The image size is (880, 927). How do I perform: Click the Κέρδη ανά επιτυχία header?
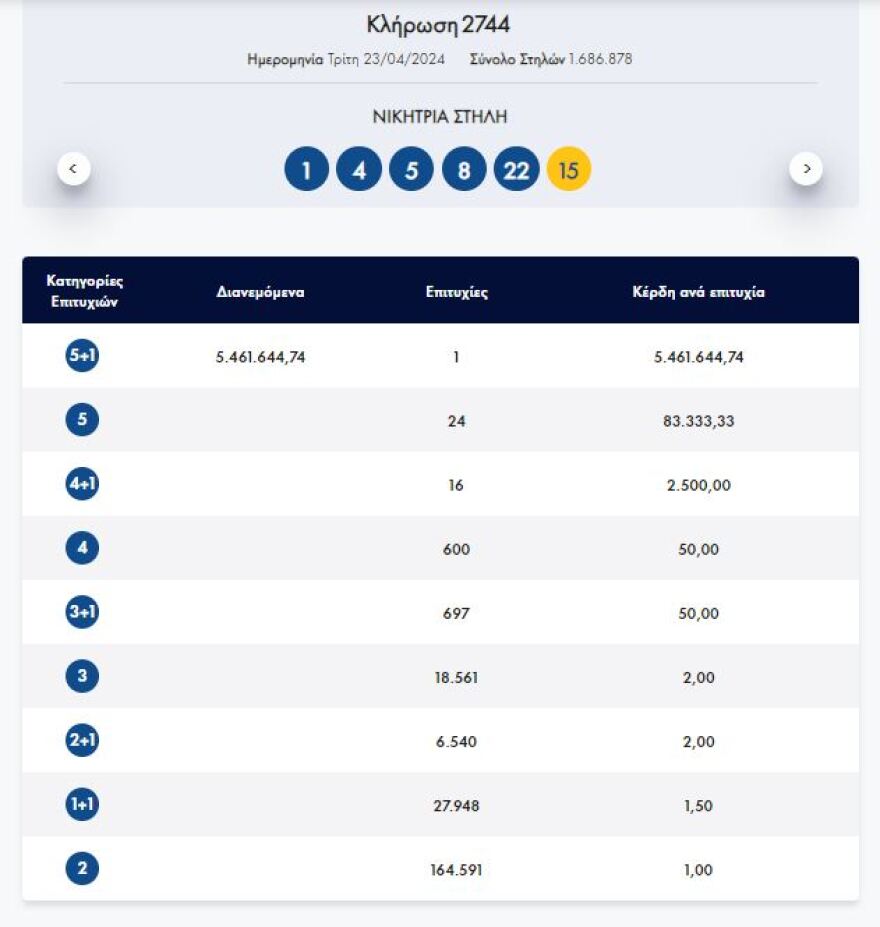698,293
